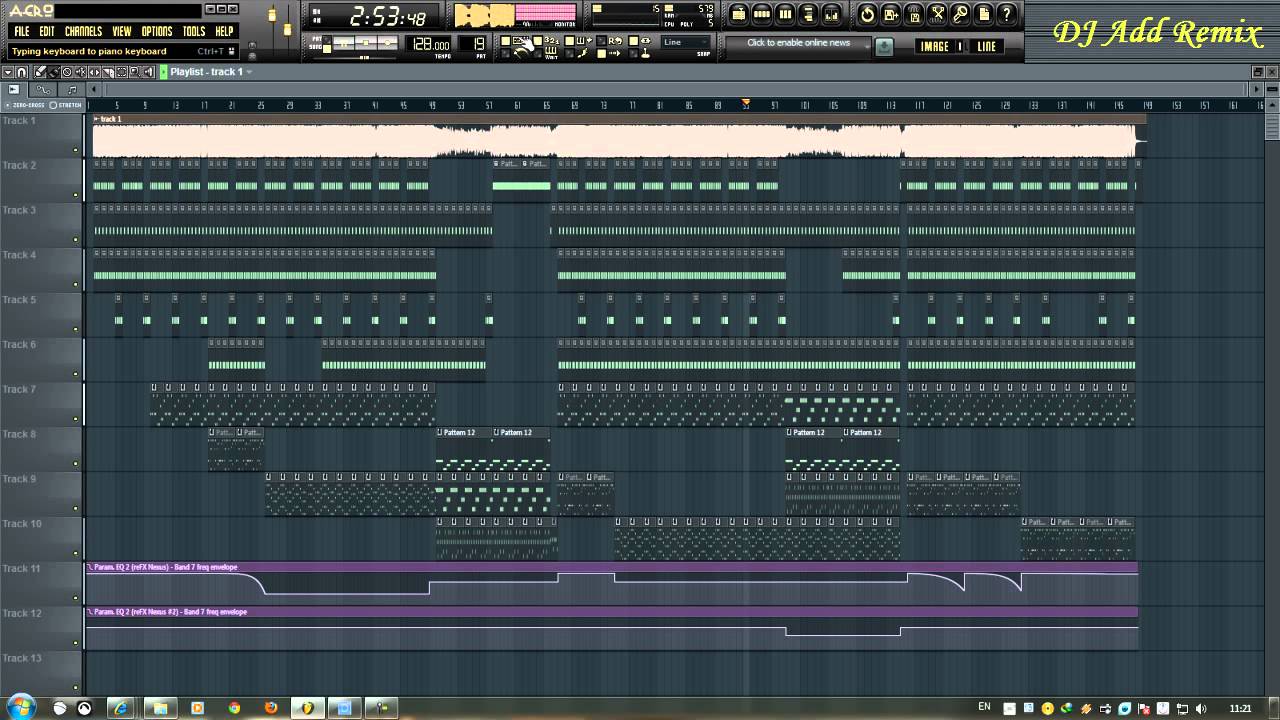Toggle the STRETCH option
This screenshot has width=1280, height=720.
point(66,105)
